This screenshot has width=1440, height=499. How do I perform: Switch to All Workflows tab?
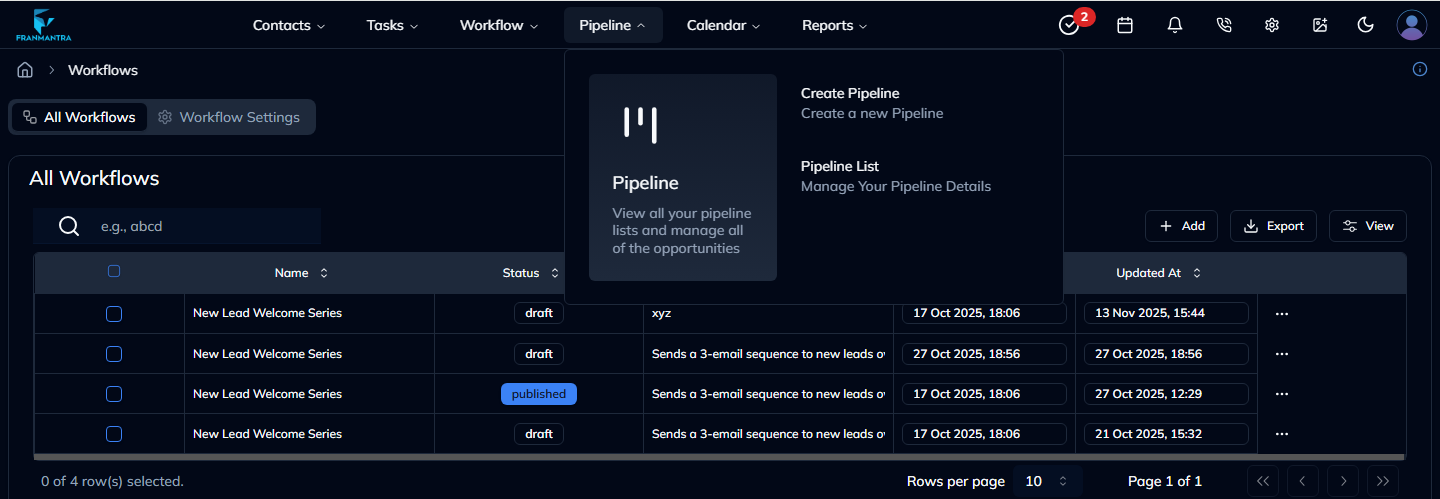[79, 117]
